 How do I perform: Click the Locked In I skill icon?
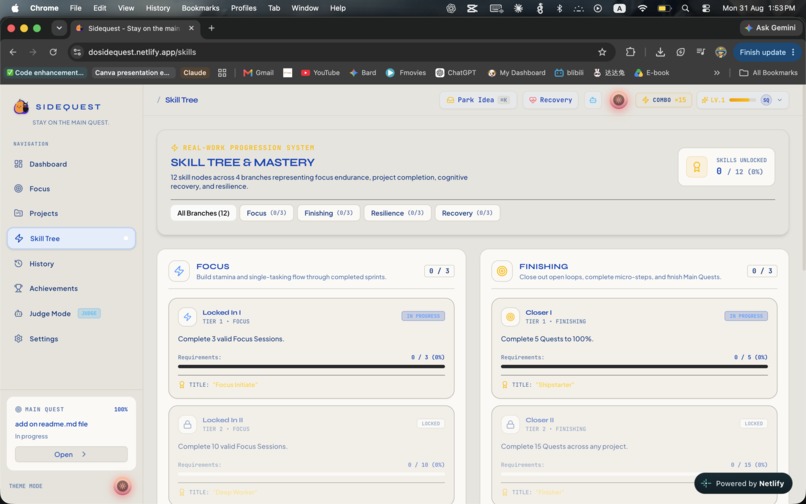point(187,317)
